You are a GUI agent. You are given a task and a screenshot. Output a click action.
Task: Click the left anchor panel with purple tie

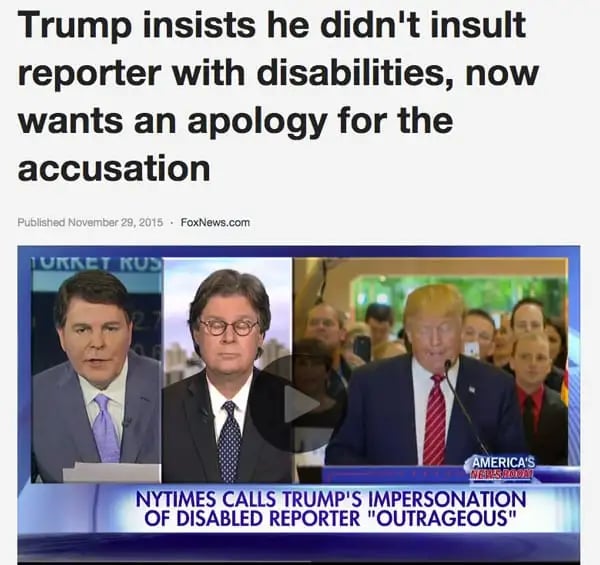[97, 370]
